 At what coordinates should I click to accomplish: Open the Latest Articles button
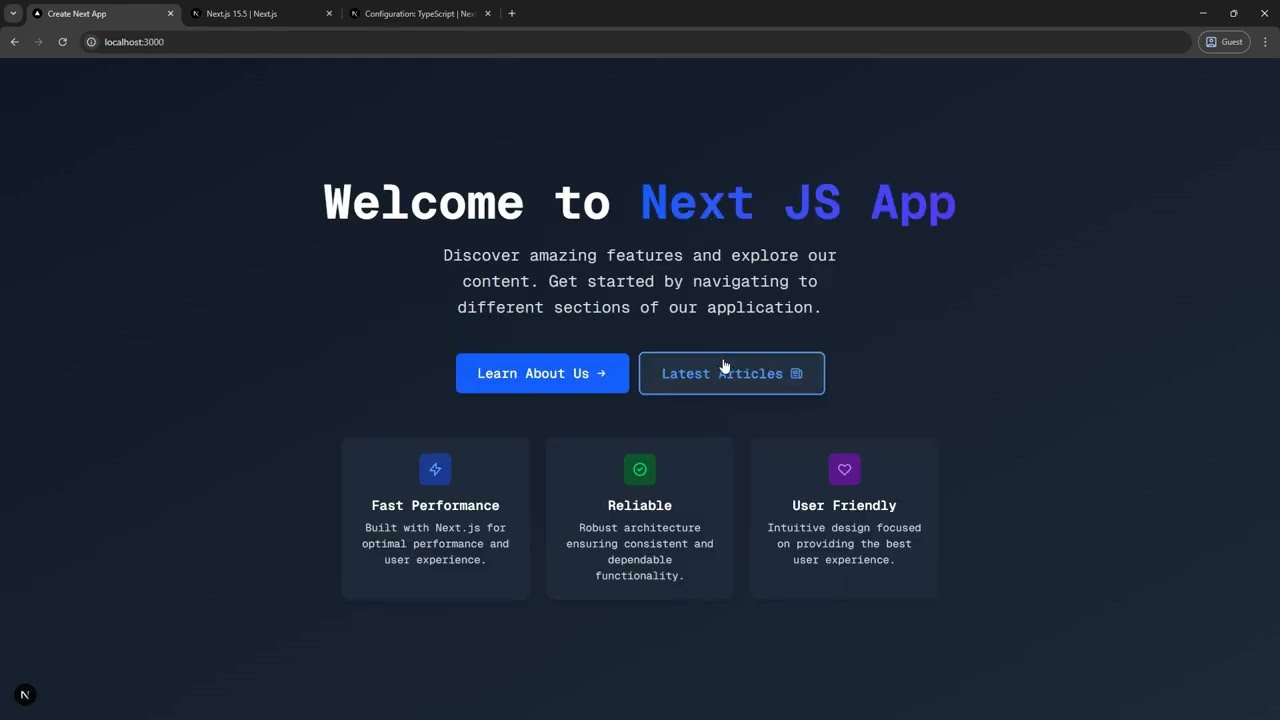[x=732, y=373]
